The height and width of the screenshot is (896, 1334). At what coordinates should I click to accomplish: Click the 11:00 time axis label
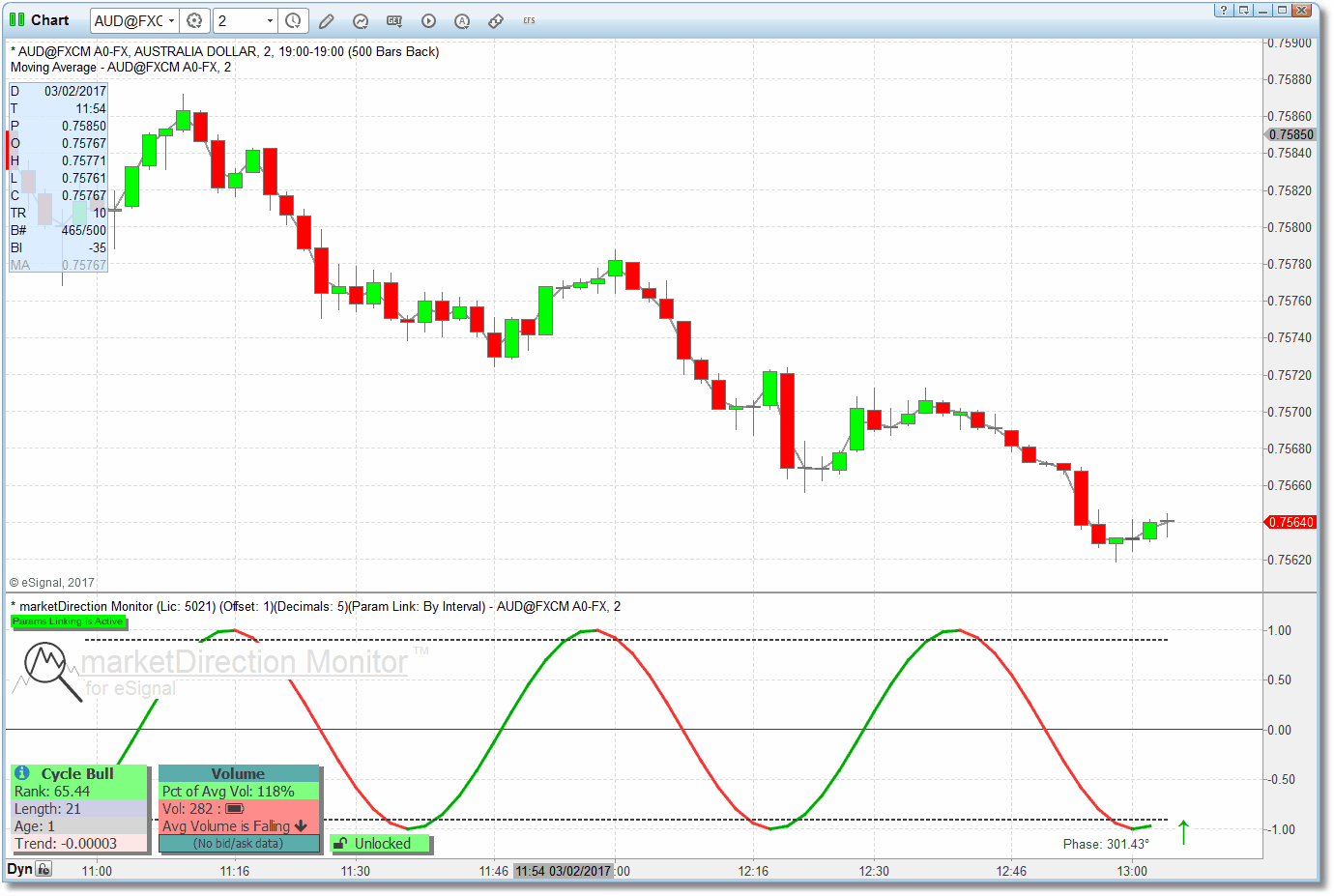click(97, 871)
